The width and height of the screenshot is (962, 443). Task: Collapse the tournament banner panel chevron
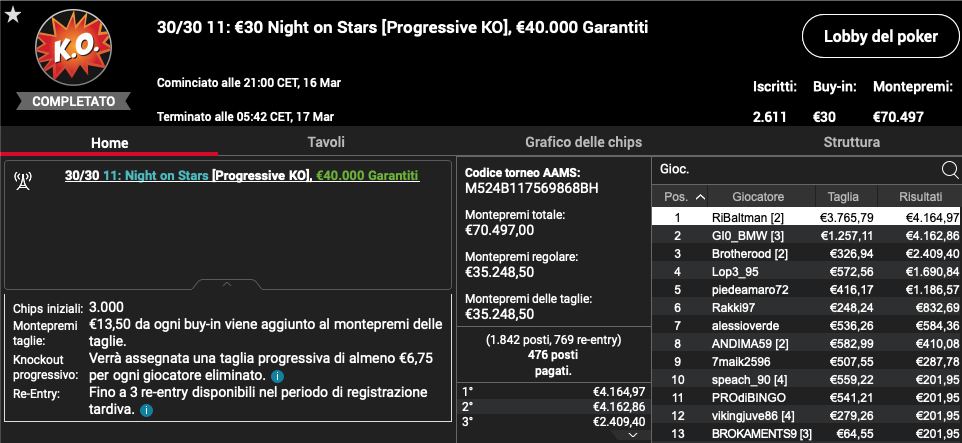pyautogui.click(x=227, y=284)
